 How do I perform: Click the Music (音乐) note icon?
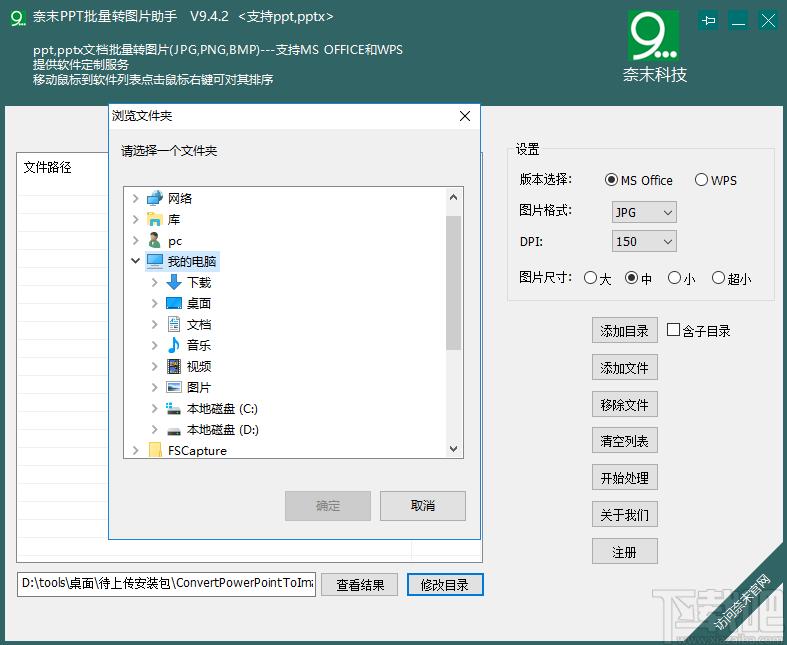coord(174,345)
